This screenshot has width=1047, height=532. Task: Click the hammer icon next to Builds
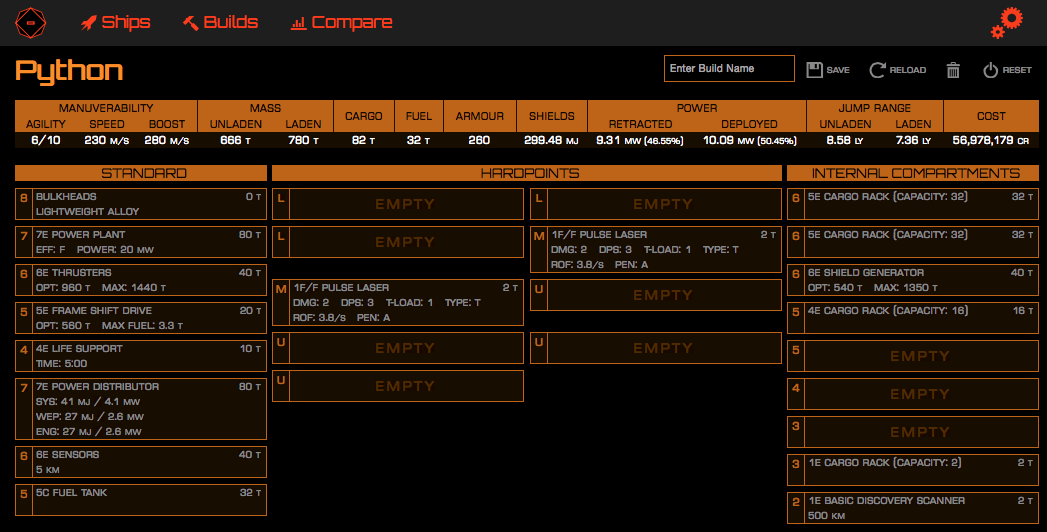pyautogui.click(x=191, y=23)
